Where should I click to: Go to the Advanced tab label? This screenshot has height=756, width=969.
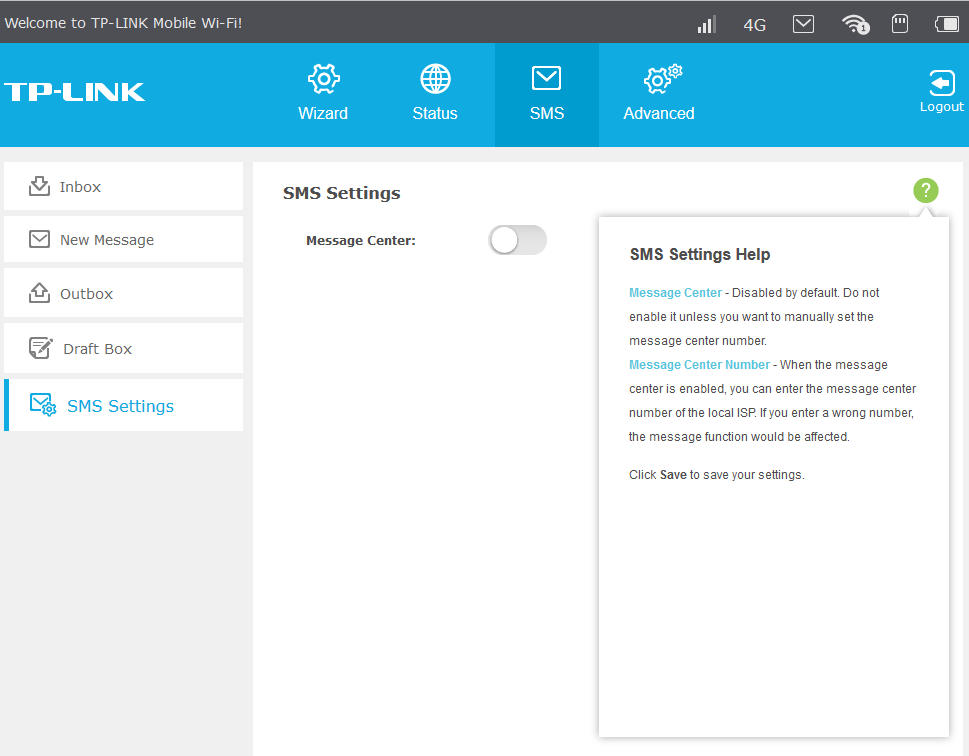tap(659, 113)
